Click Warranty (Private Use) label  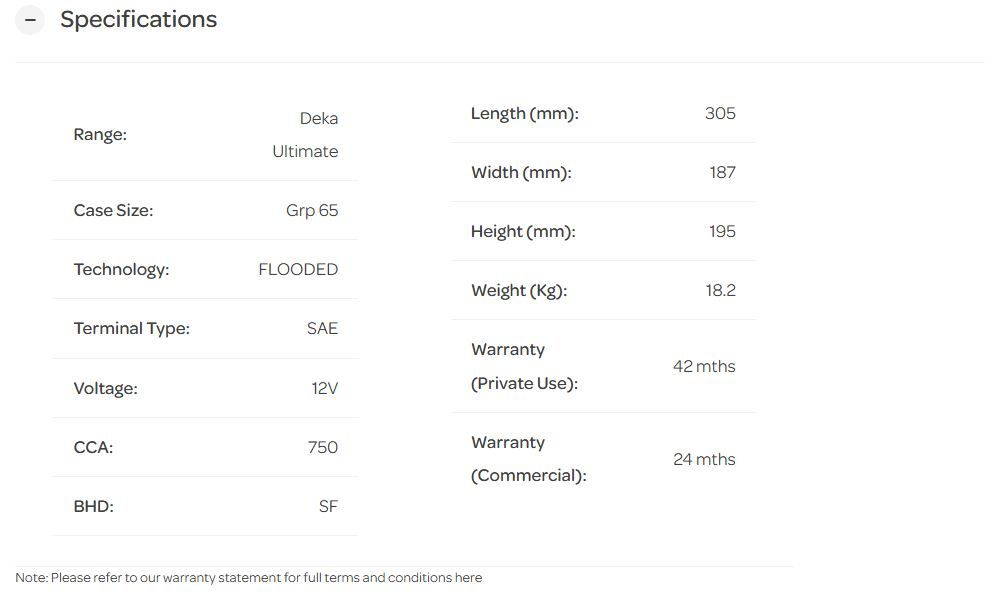coord(524,367)
